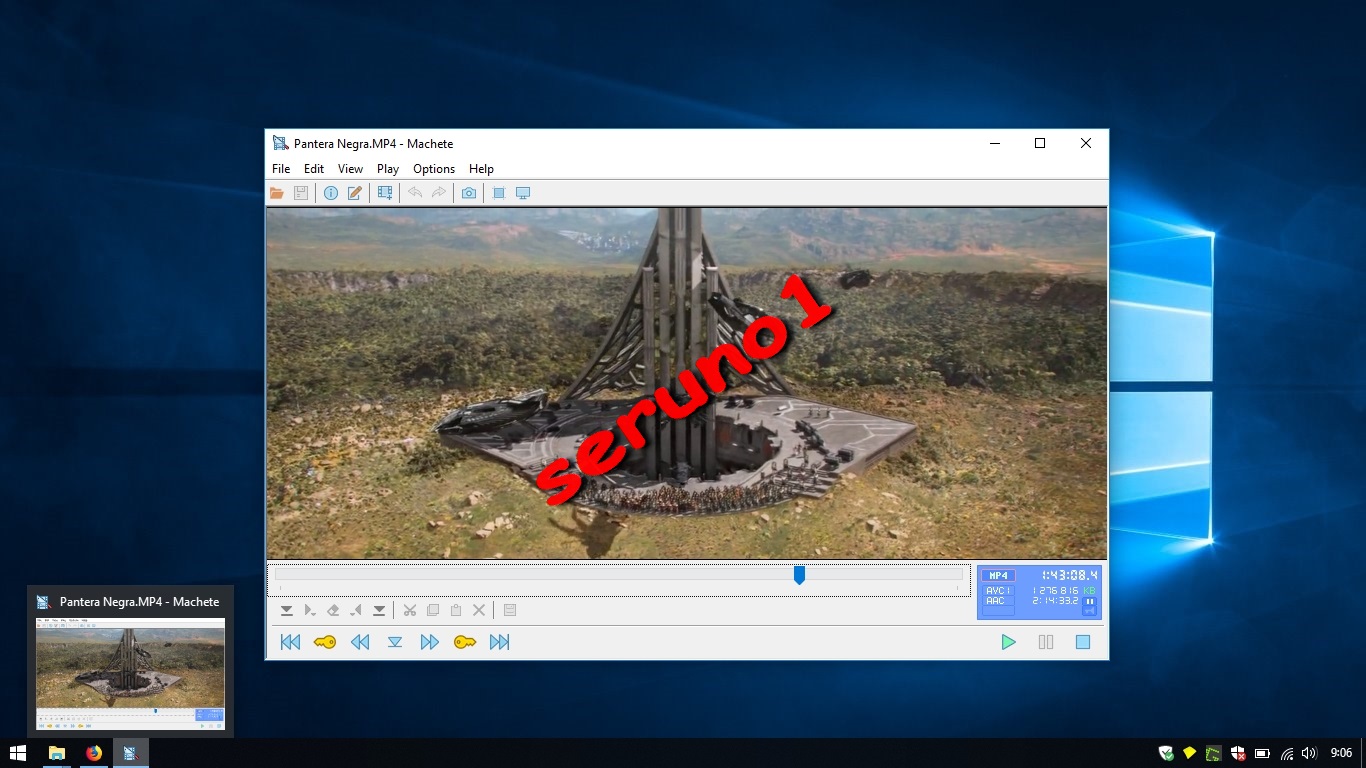Undo the last action
The image size is (1366, 768).
click(414, 192)
